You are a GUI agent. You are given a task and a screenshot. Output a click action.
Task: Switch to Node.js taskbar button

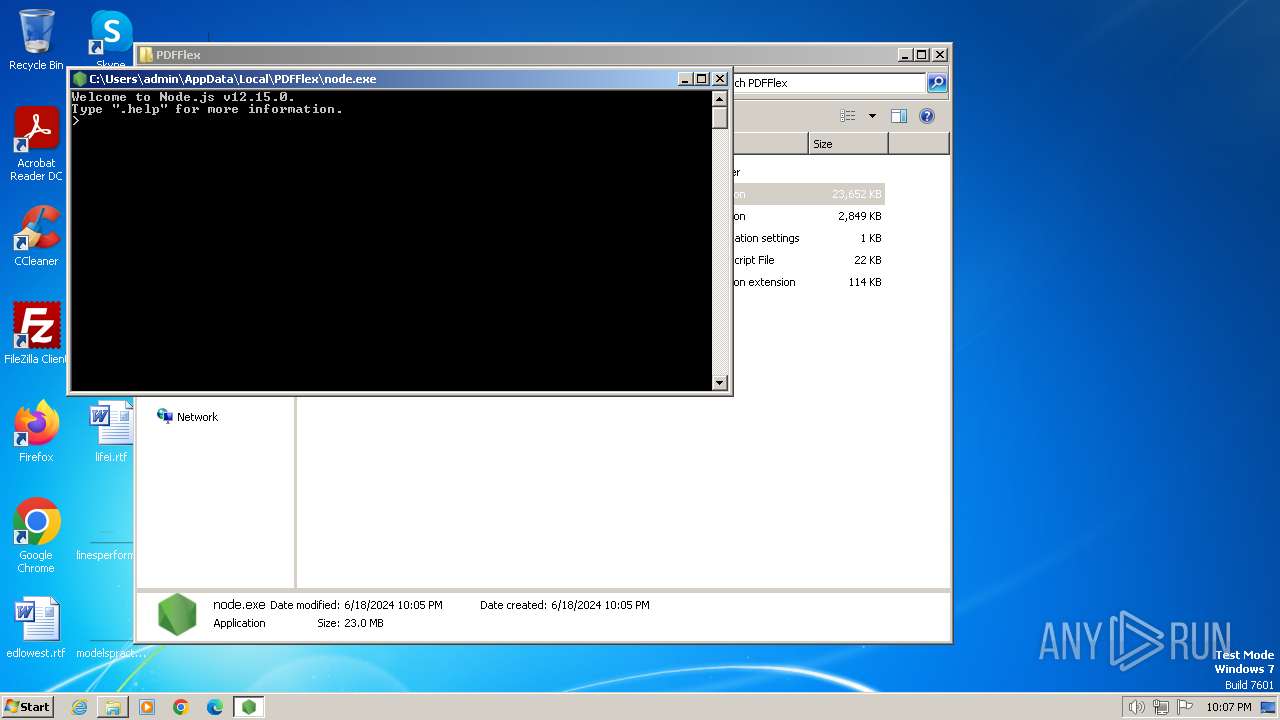click(249, 707)
